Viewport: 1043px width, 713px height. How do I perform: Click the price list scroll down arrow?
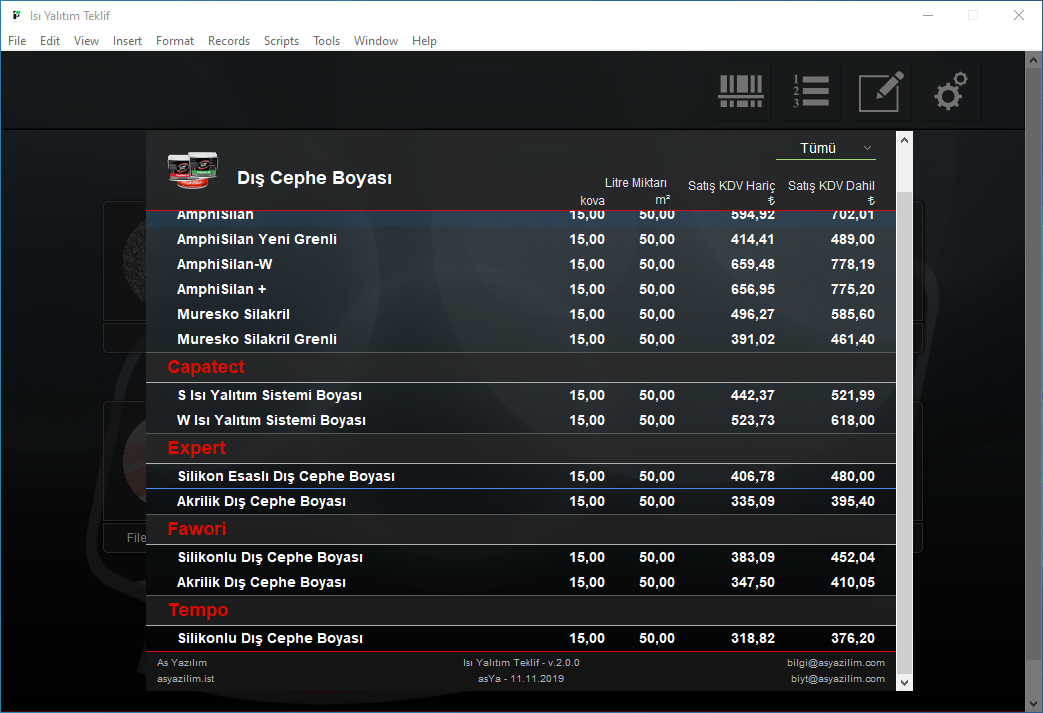pos(904,682)
